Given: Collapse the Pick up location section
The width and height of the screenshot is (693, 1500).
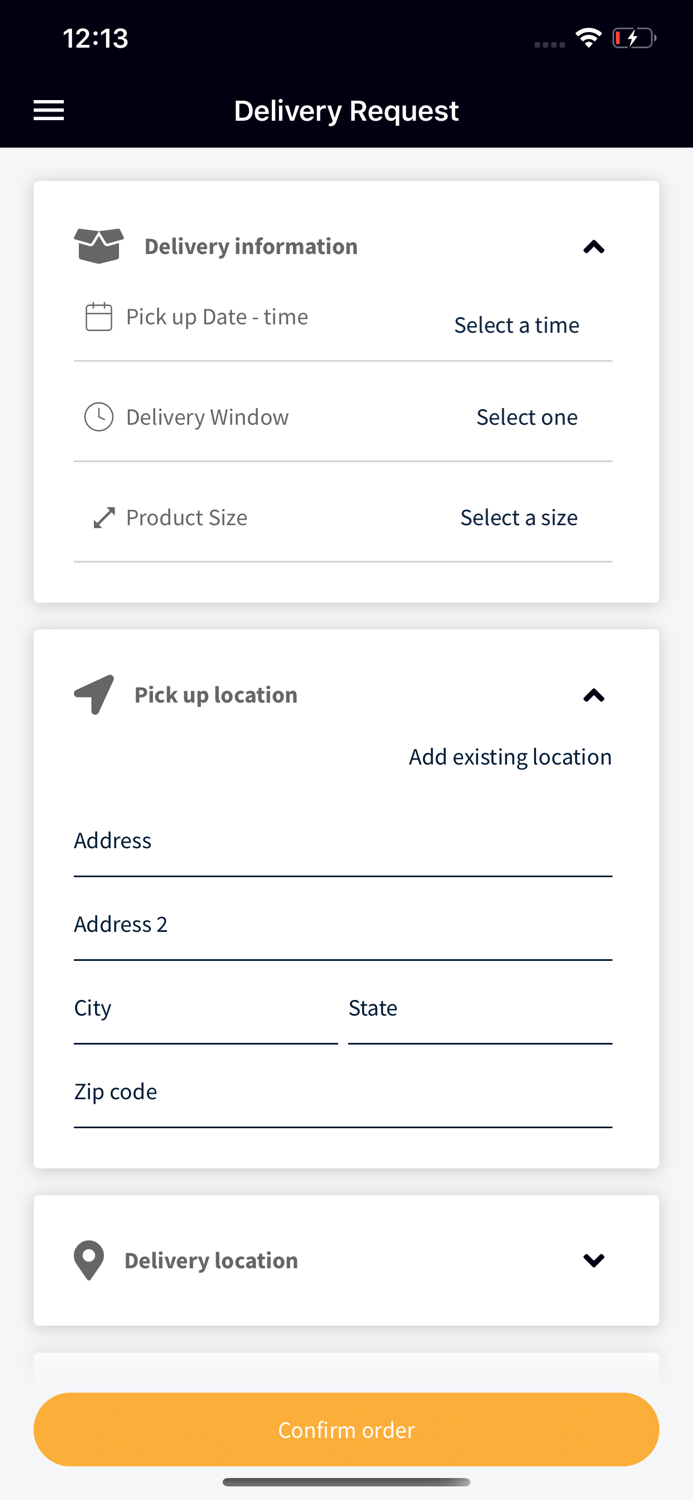Looking at the screenshot, I should (x=594, y=696).
